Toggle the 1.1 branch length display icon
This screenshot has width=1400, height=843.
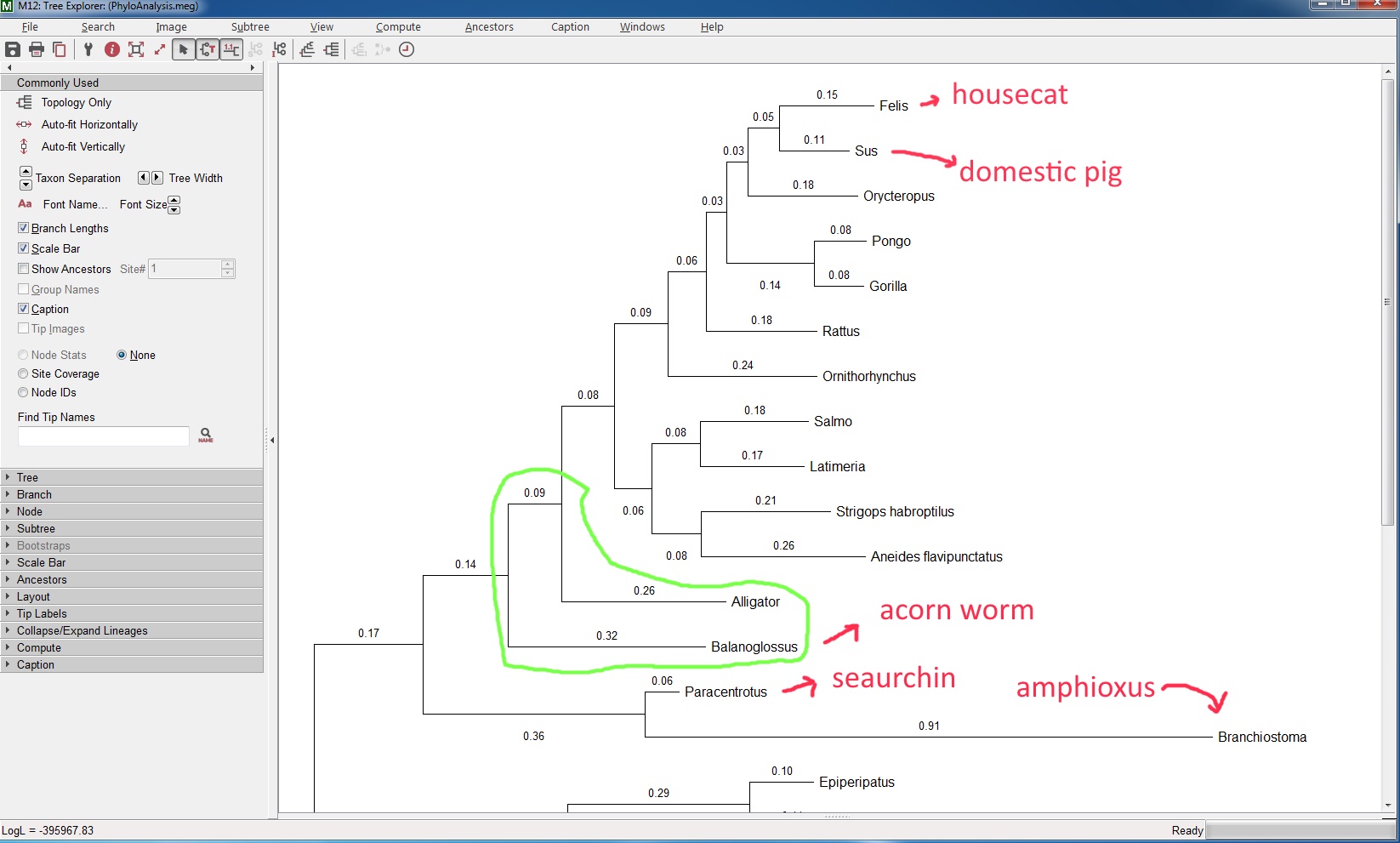coord(230,49)
